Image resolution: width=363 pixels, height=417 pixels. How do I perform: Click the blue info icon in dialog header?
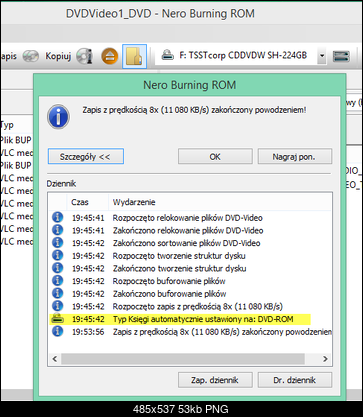click(58, 117)
